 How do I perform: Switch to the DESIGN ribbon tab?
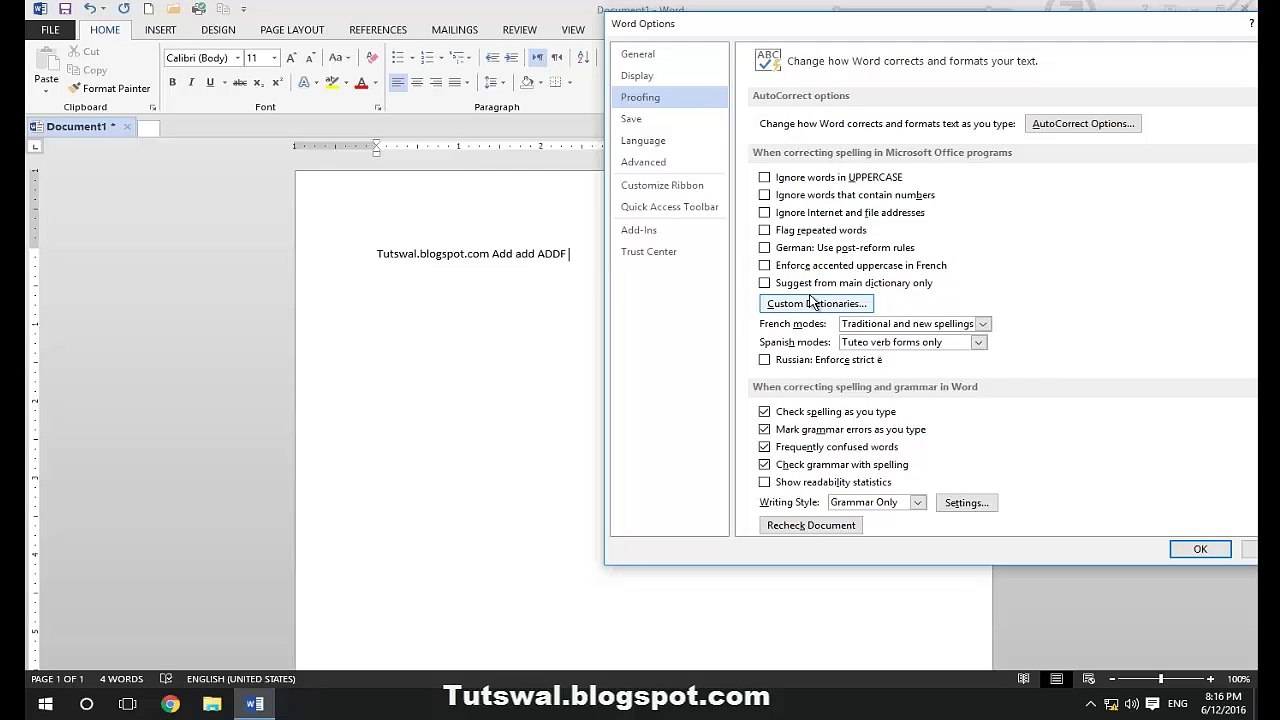218,30
